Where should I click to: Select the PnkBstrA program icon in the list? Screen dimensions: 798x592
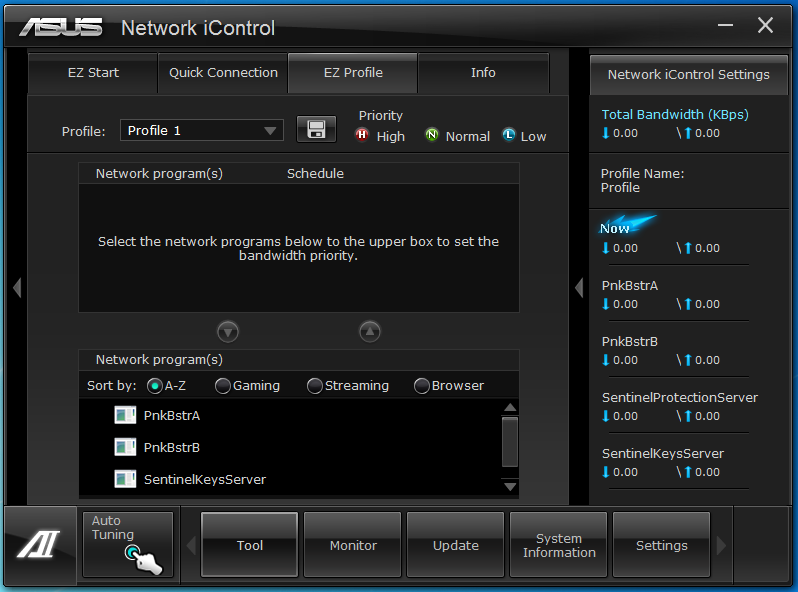click(x=125, y=415)
